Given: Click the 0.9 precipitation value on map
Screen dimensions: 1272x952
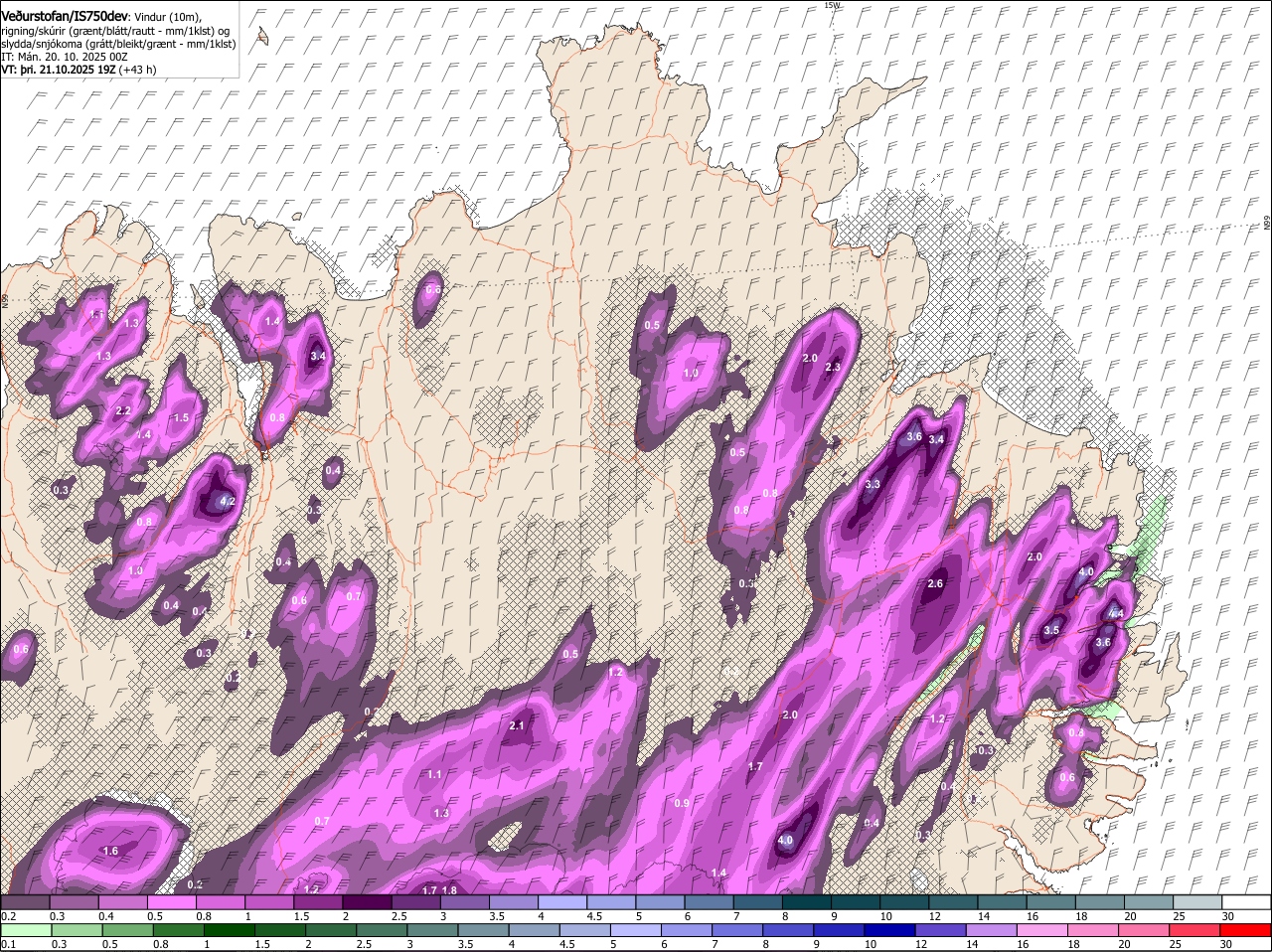Looking at the screenshot, I should (682, 804).
